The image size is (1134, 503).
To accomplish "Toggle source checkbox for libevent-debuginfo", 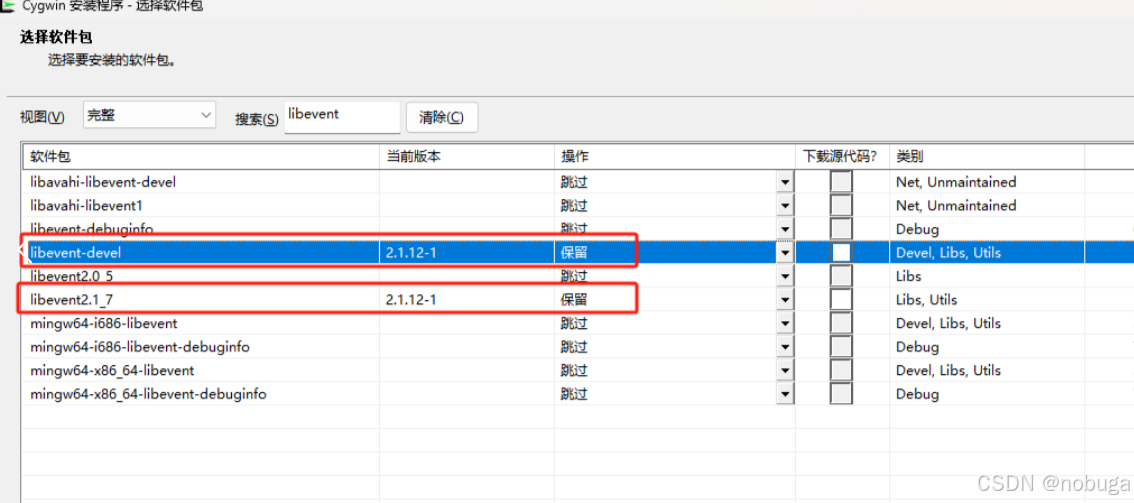I will point(841,229).
